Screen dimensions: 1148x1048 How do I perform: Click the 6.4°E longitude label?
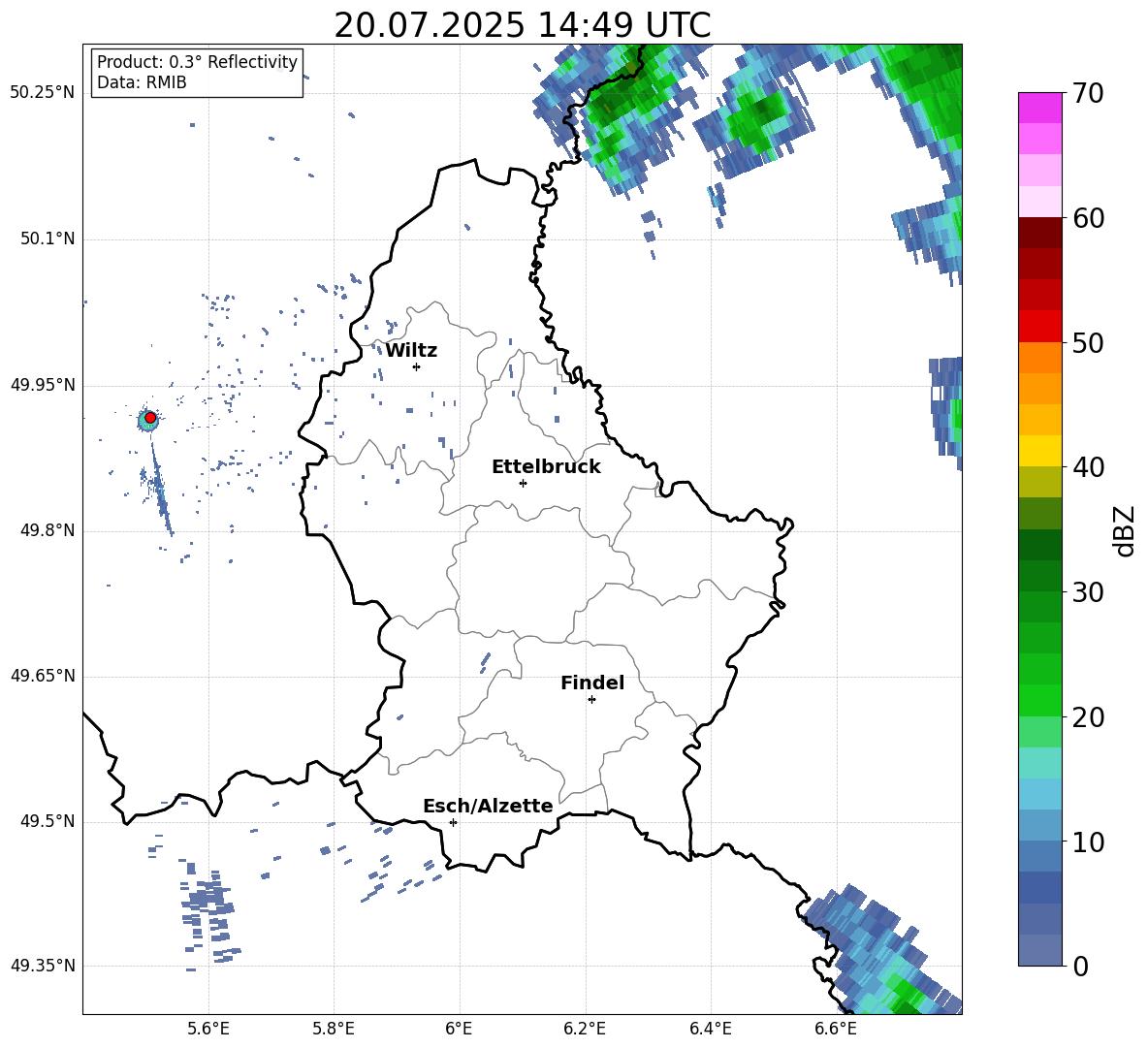coord(710,1029)
